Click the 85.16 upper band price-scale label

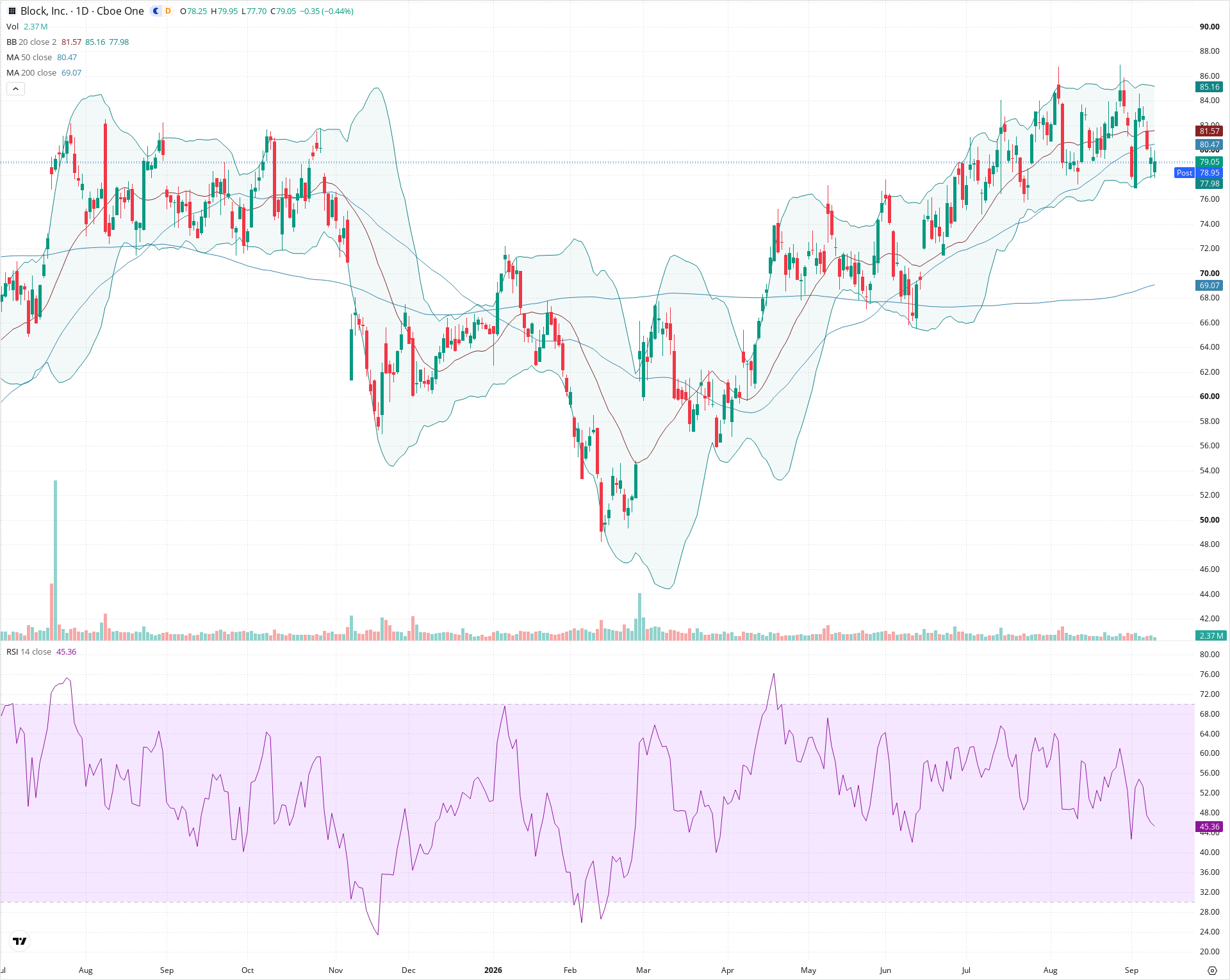coord(1209,87)
